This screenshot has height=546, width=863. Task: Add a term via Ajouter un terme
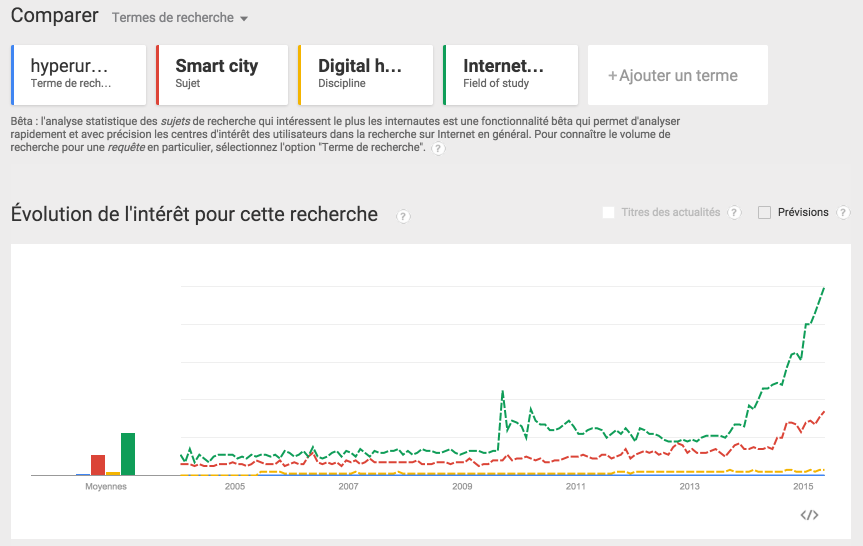click(x=678, y=75)
